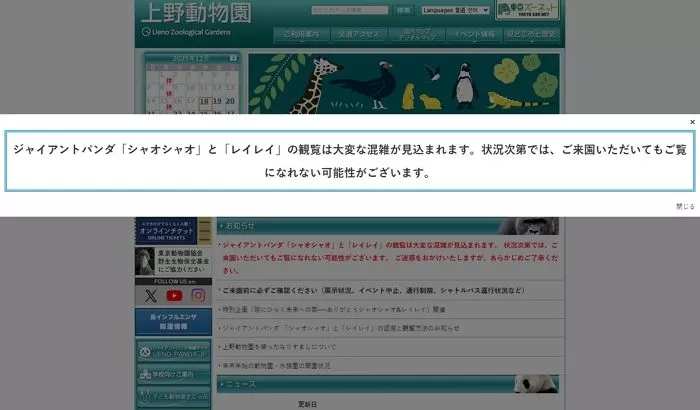The image size is (700, 410).
Task: Open the 鳥インフルエンザ関連情報 banner
Action: coord(173,322)
